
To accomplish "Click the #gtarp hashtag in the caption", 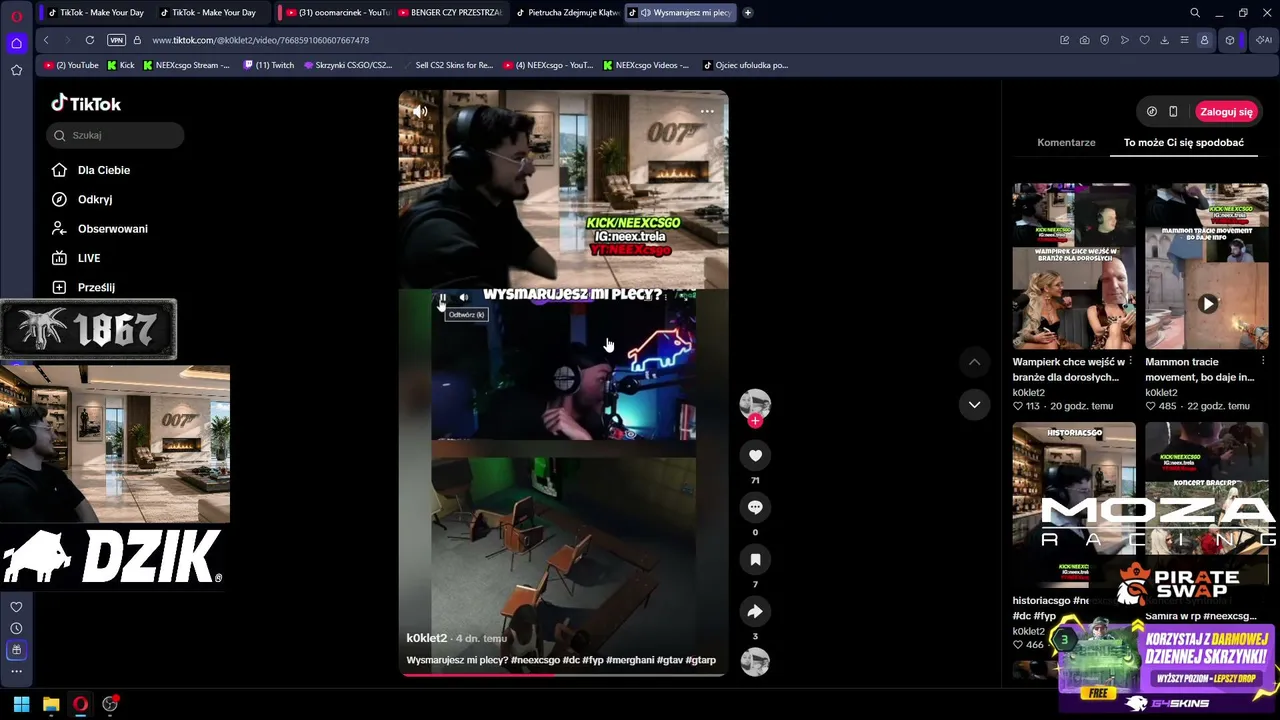I will 701,660.
